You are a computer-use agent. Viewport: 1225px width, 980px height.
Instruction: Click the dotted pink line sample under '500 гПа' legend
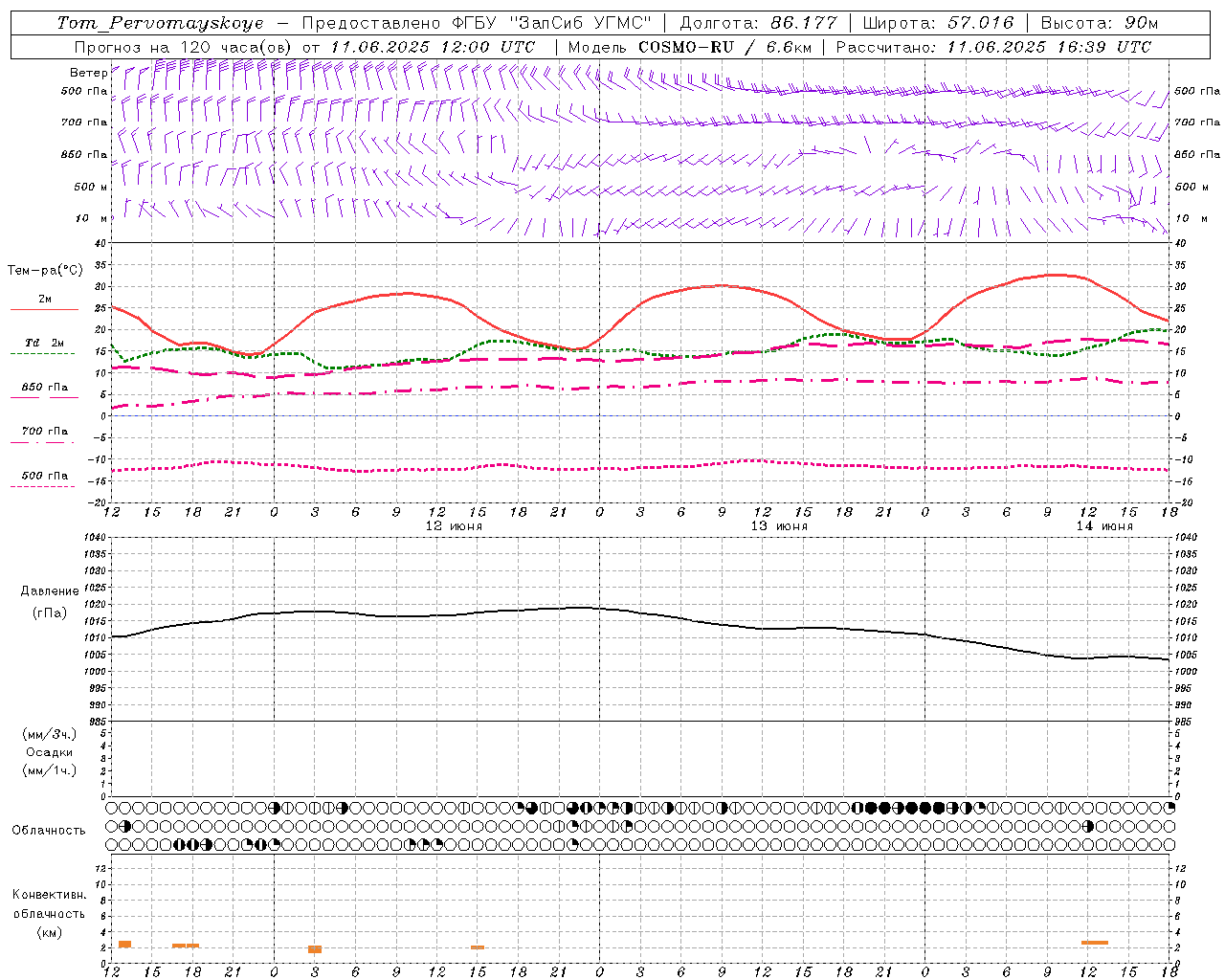(42, 486)
